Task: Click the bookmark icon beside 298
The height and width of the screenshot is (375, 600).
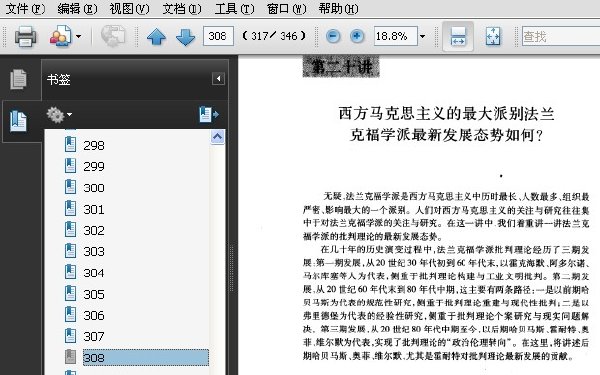Action: click(70, 145)
